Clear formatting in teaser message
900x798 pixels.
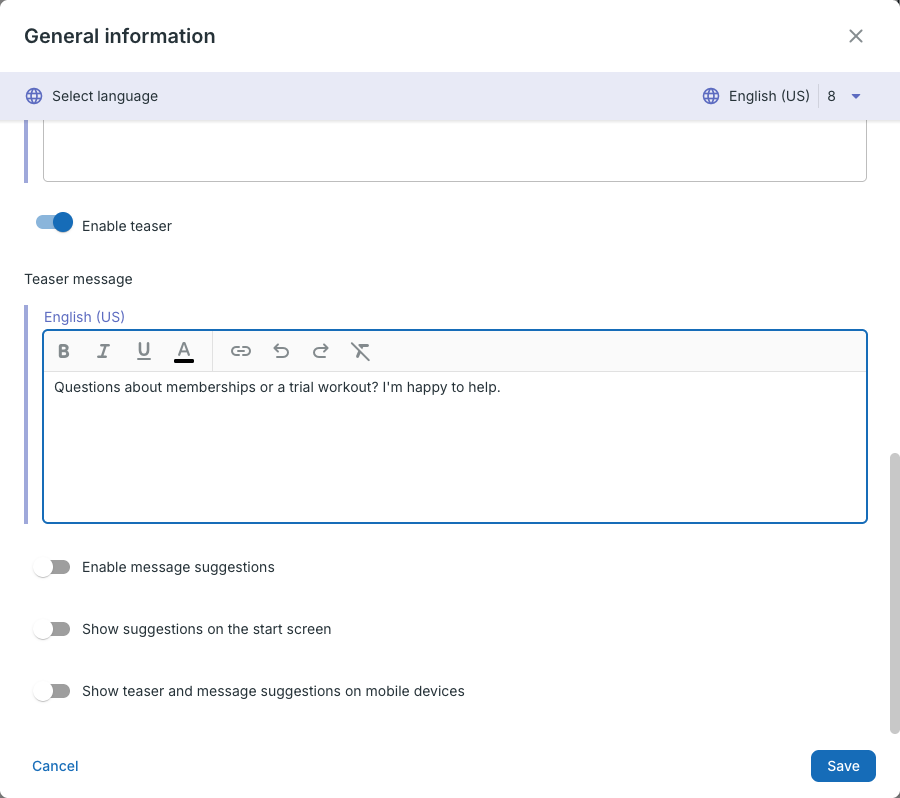(360, 351)
